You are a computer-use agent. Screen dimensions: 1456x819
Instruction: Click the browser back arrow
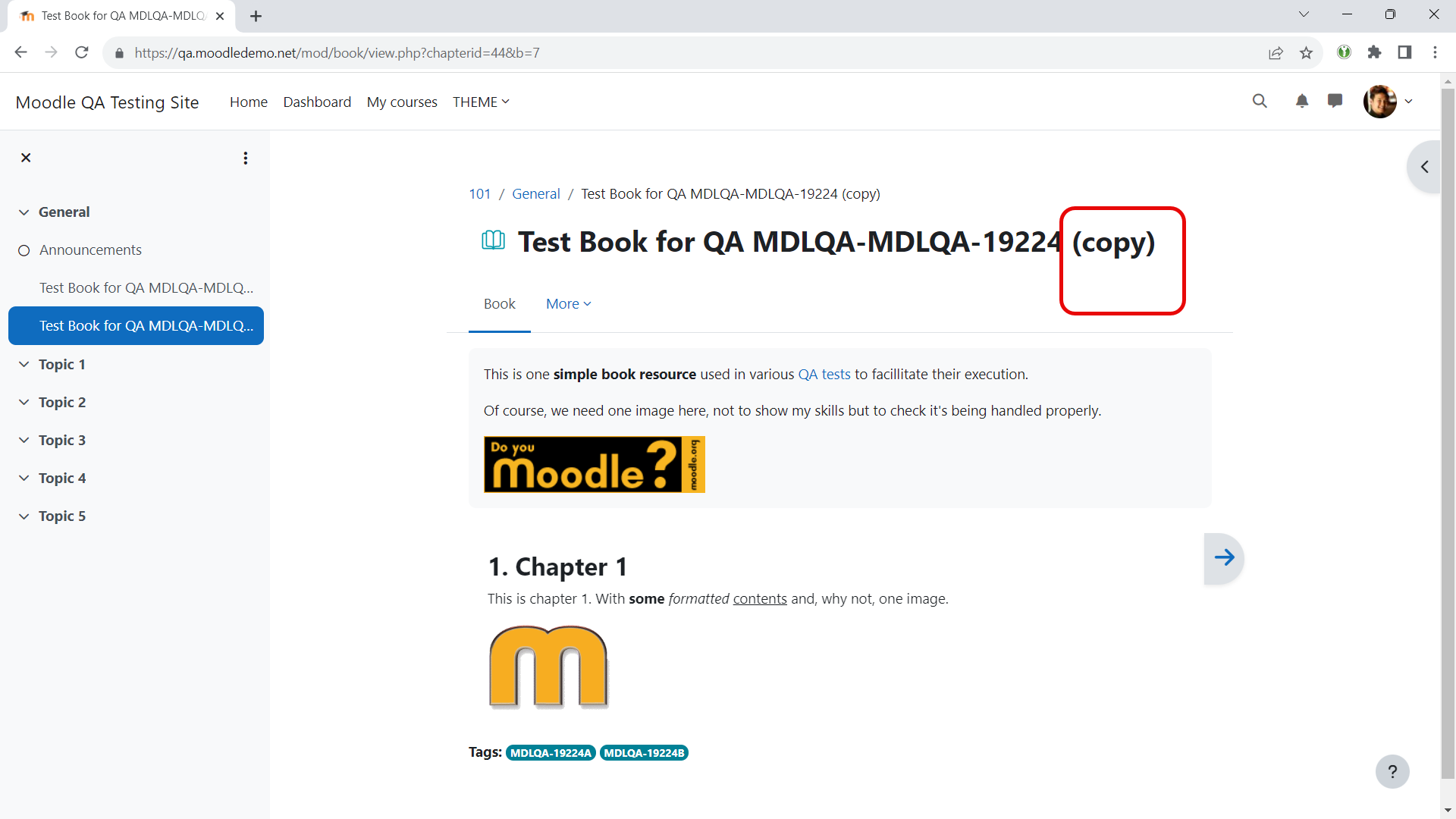coord(20,52)
